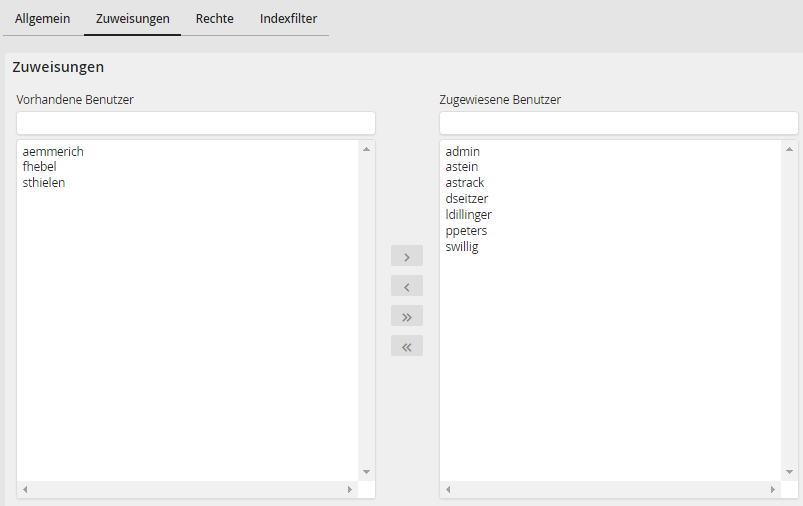Select user aemmerich in available list
Screen dimensions: 803x506
53,151
